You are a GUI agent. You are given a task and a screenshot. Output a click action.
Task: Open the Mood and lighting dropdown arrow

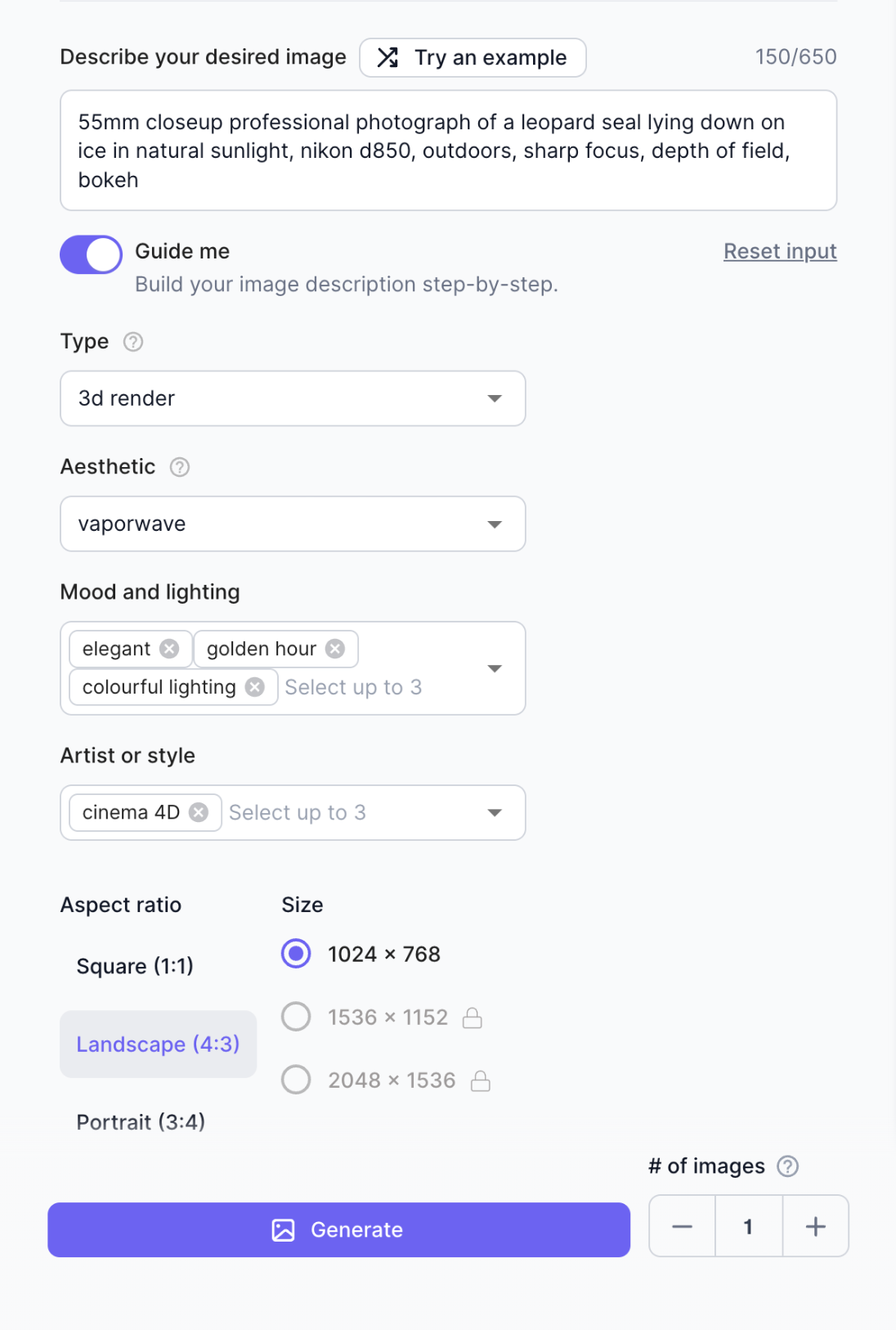tap(495, 668)
